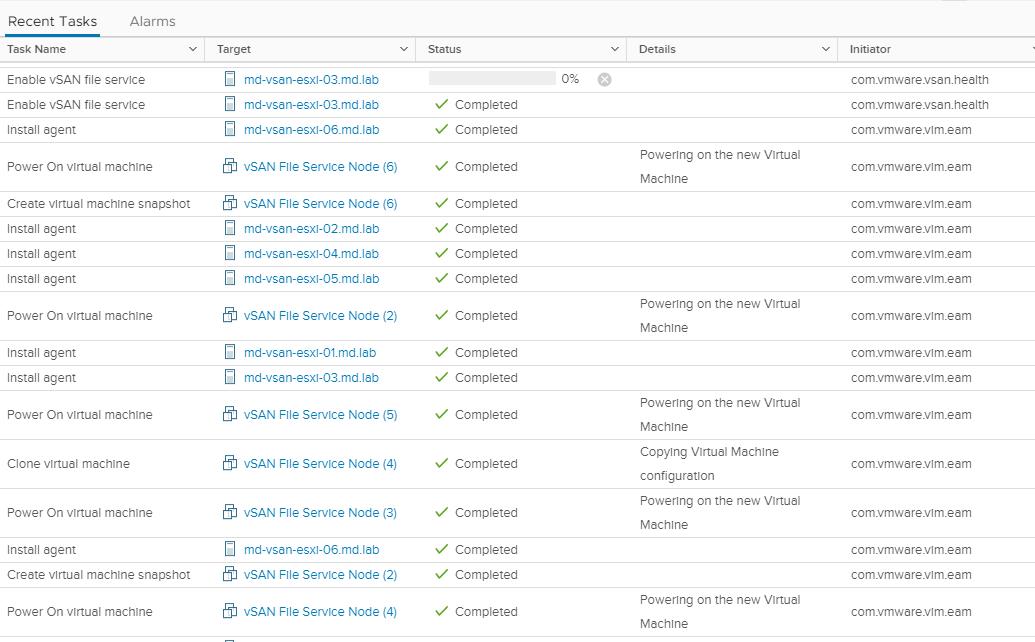This screenshot has width=1035, height=642.
Task: Select 'Completed' status in Power On Node (4) row
Action: click(x=486, y=612)
